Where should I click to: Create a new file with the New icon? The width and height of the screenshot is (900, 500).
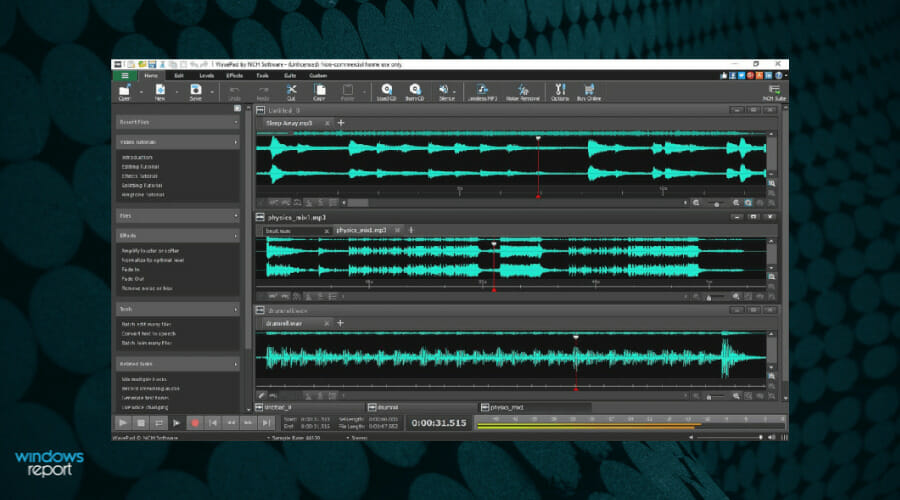pos(160,92)
